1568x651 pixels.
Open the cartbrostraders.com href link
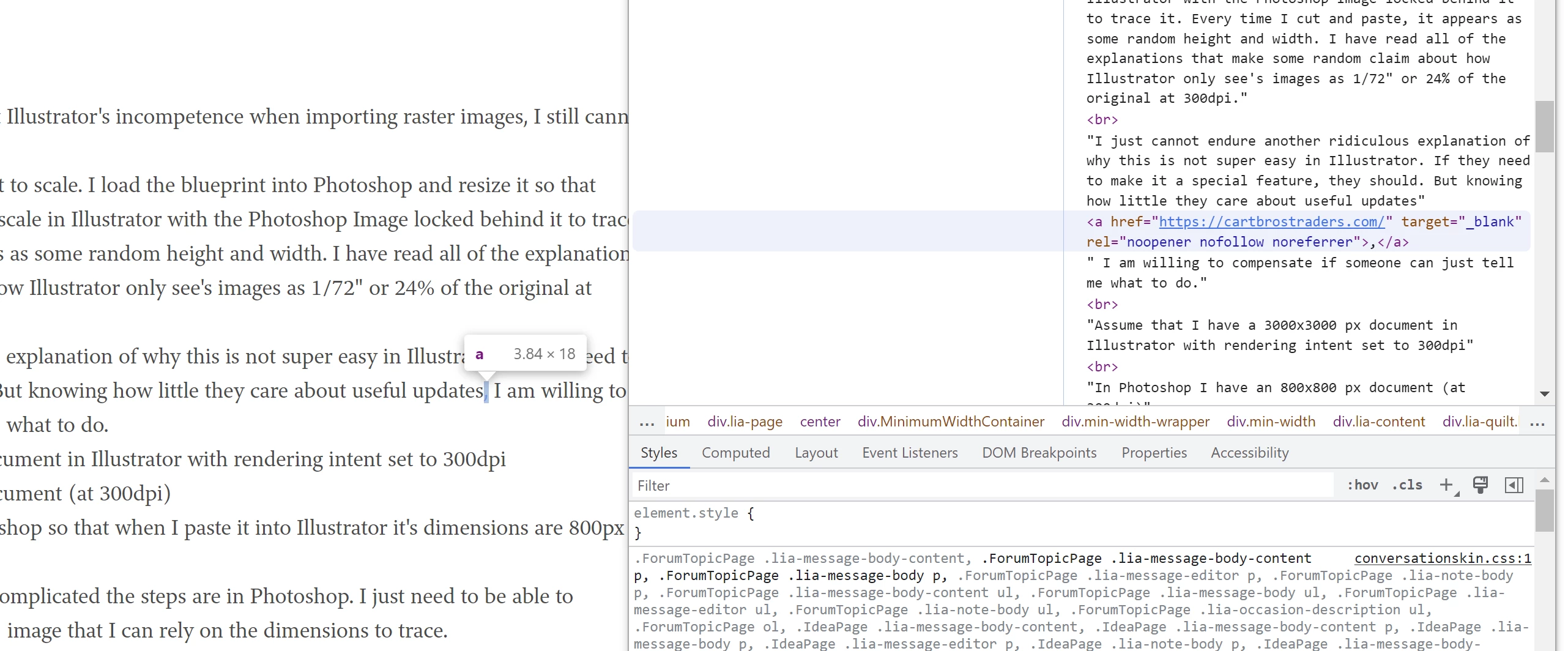point(1271,221)
